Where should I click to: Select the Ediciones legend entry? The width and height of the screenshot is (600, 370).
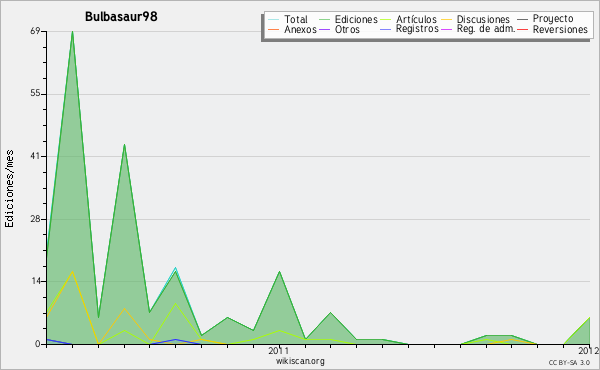coord(356,19)
